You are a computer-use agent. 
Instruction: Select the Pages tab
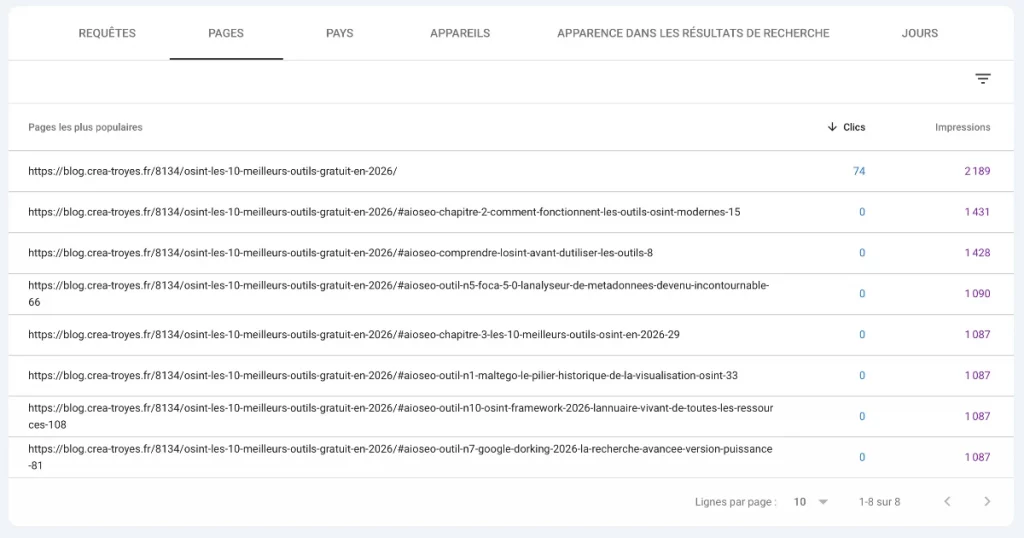[226, 33]
